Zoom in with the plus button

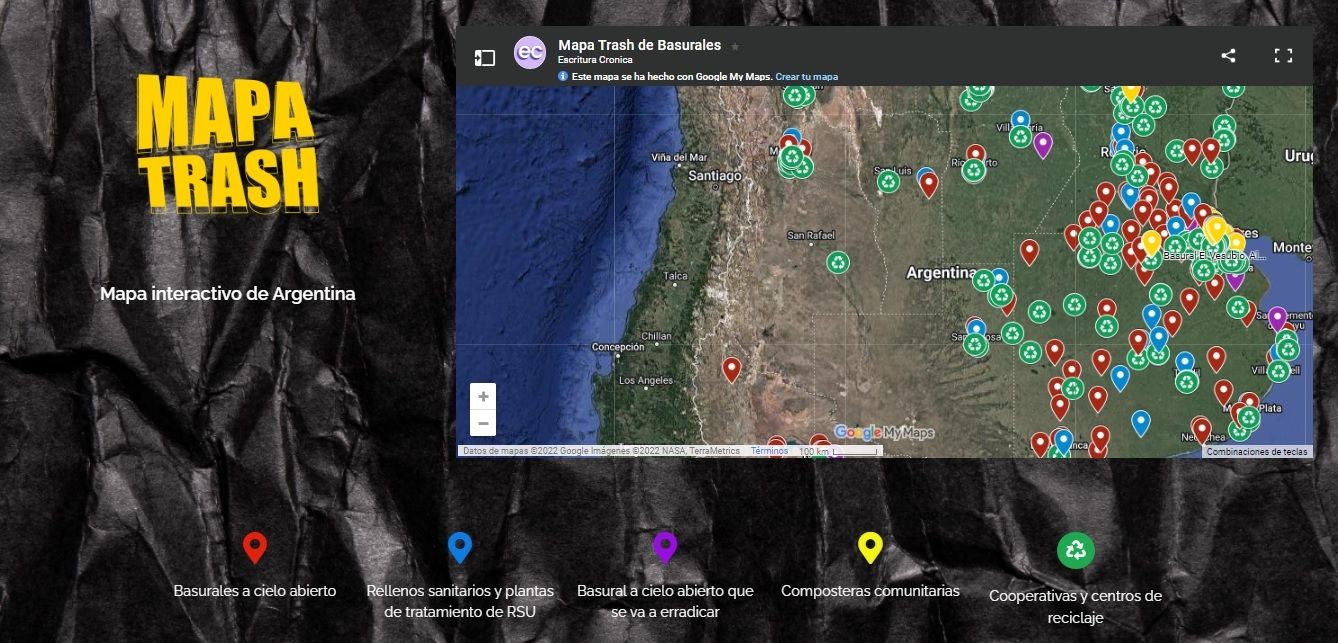(x=483, y=397)
